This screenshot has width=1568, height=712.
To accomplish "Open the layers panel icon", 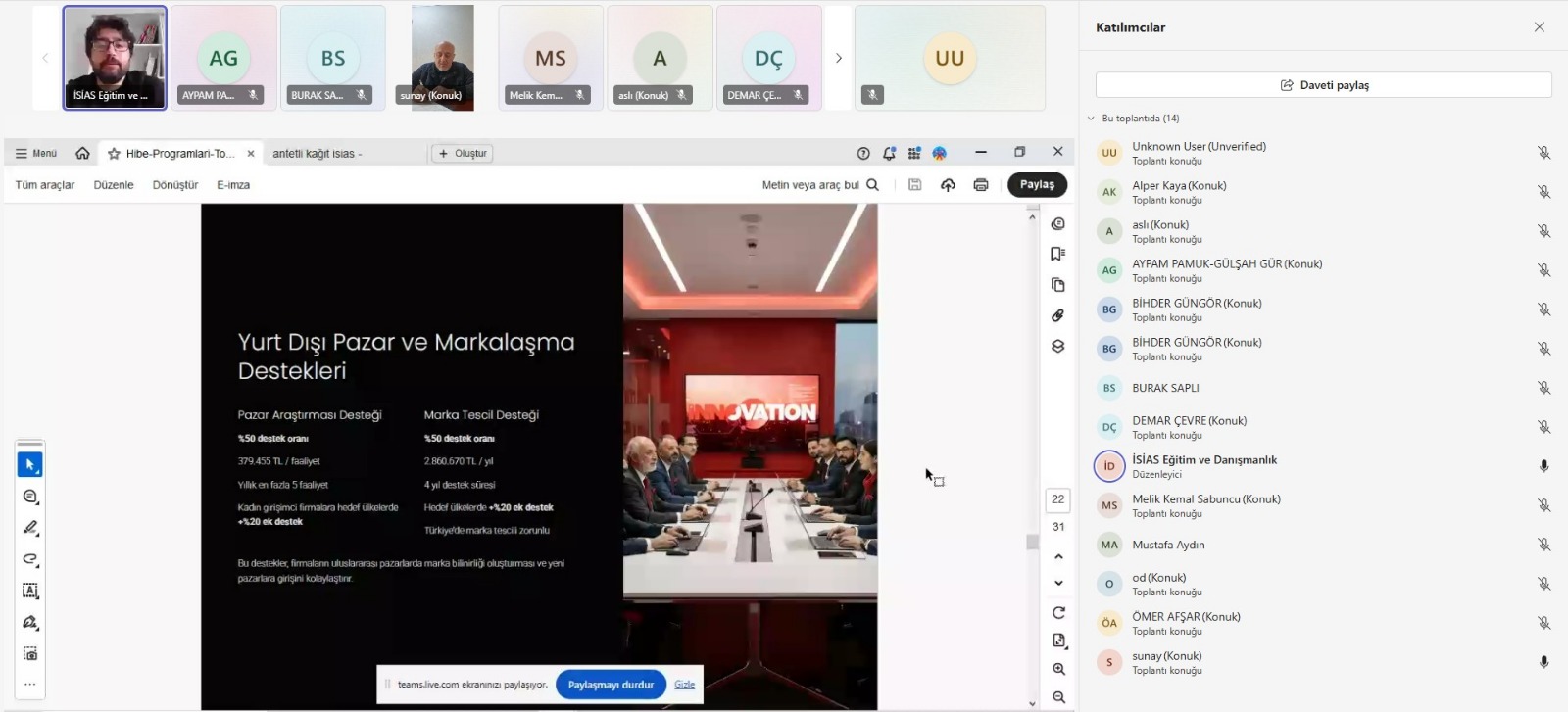I will click(1057, 347).
